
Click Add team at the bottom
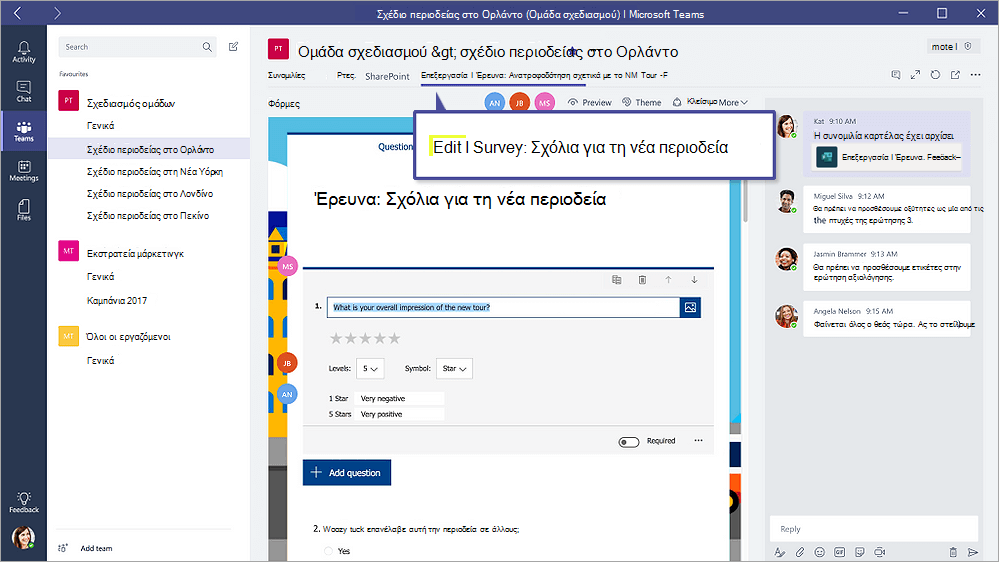click(x=85, y=548)
